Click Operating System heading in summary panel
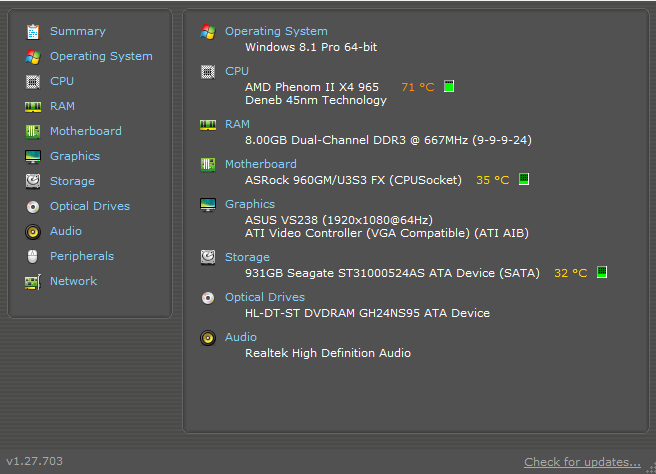The width and height of the screenshot is (656, 474). (x=276, y=31)
